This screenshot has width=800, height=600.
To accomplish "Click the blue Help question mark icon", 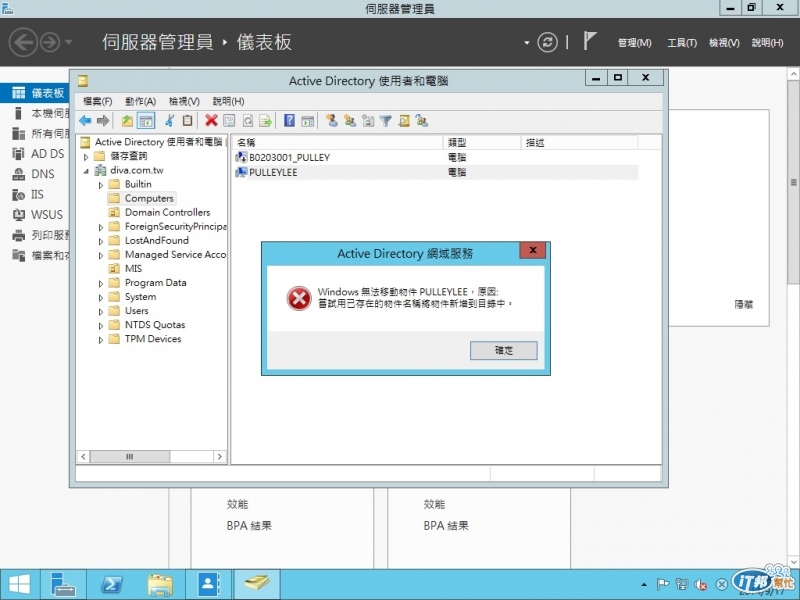I will tap(289, 121).
